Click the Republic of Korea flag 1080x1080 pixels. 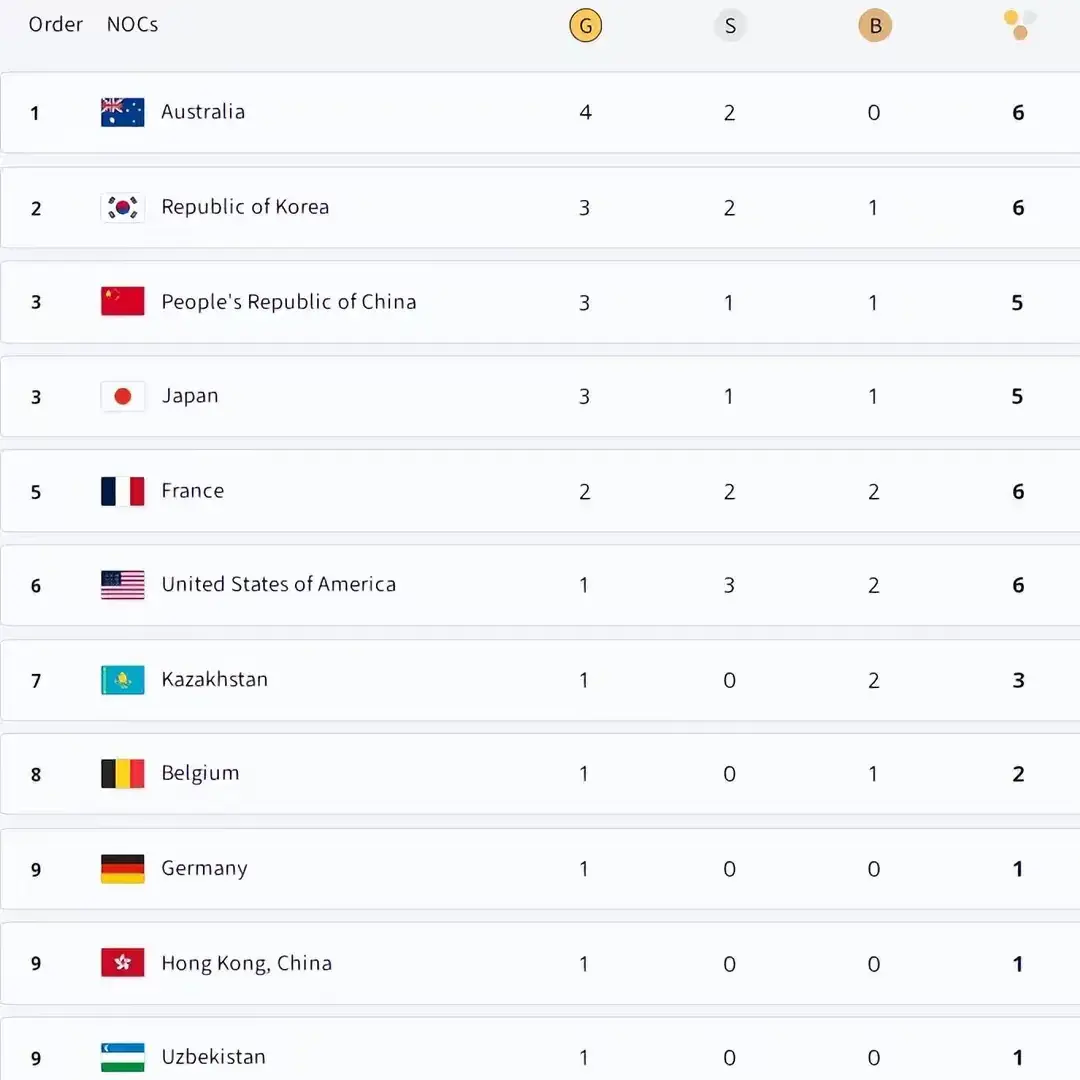pyautogui.click(x=123, y=207)
